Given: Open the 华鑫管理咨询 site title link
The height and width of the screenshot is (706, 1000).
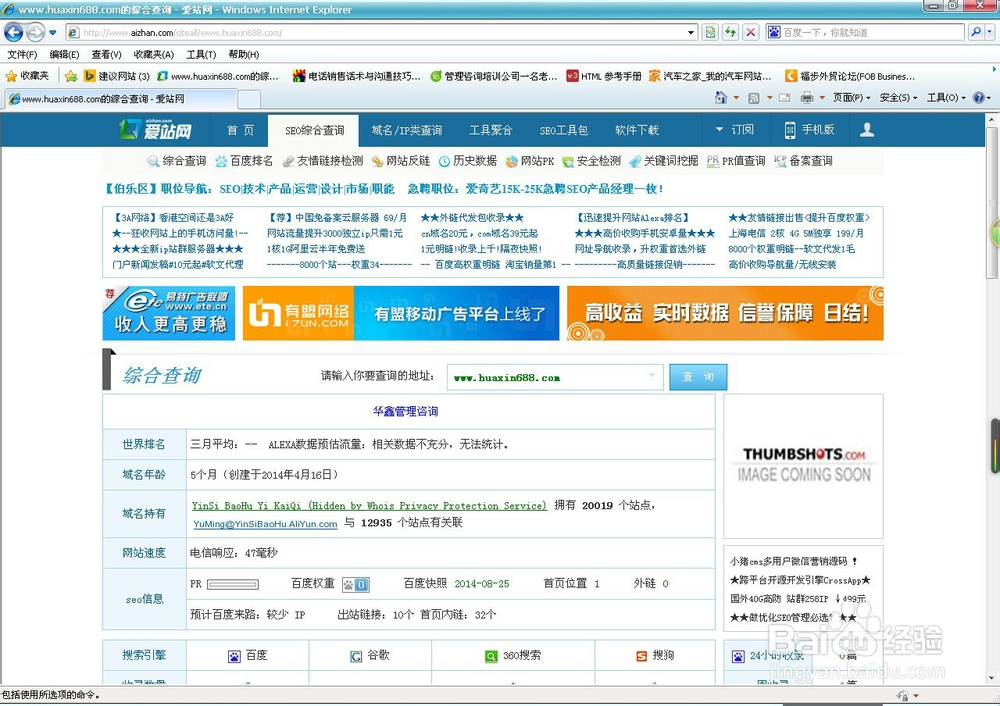Looking at the screenshot, I should coord(405,411).
